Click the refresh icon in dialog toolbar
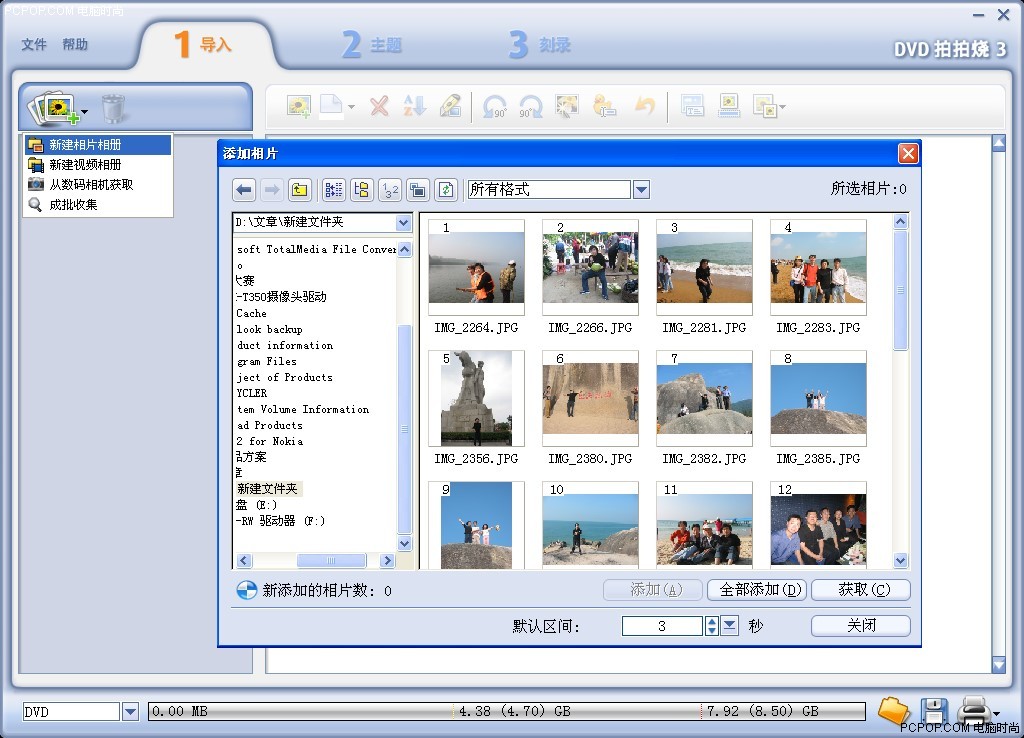The image size is (1024, 738). [x=446, y=190]
